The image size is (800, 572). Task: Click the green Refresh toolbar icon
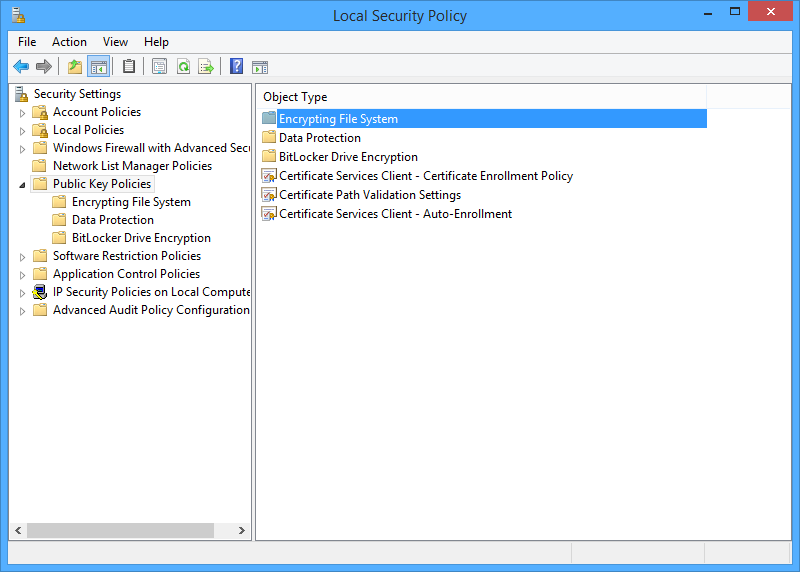(x=183, y=67)
